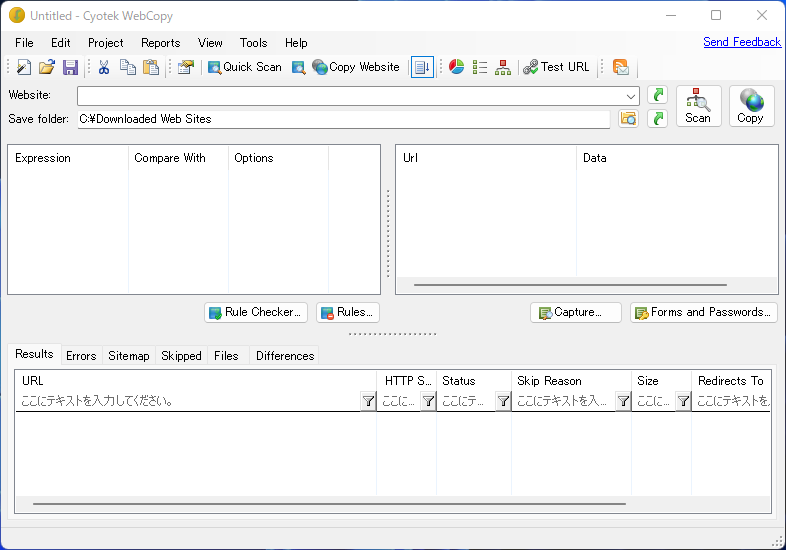This screenshot has height=550, width=786.
Task: Switch to the Files tab
Action: [x=226, y=355]
